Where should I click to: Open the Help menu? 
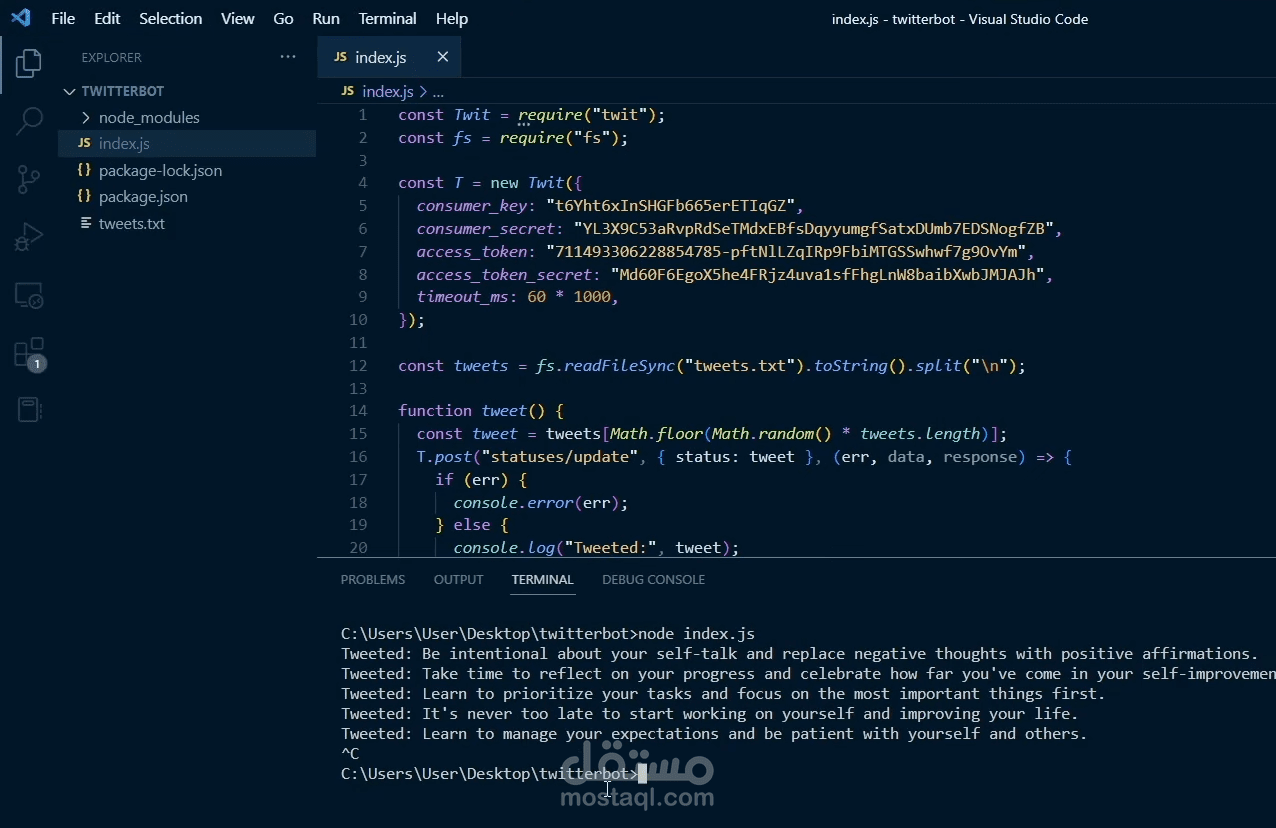click(452, 18)
